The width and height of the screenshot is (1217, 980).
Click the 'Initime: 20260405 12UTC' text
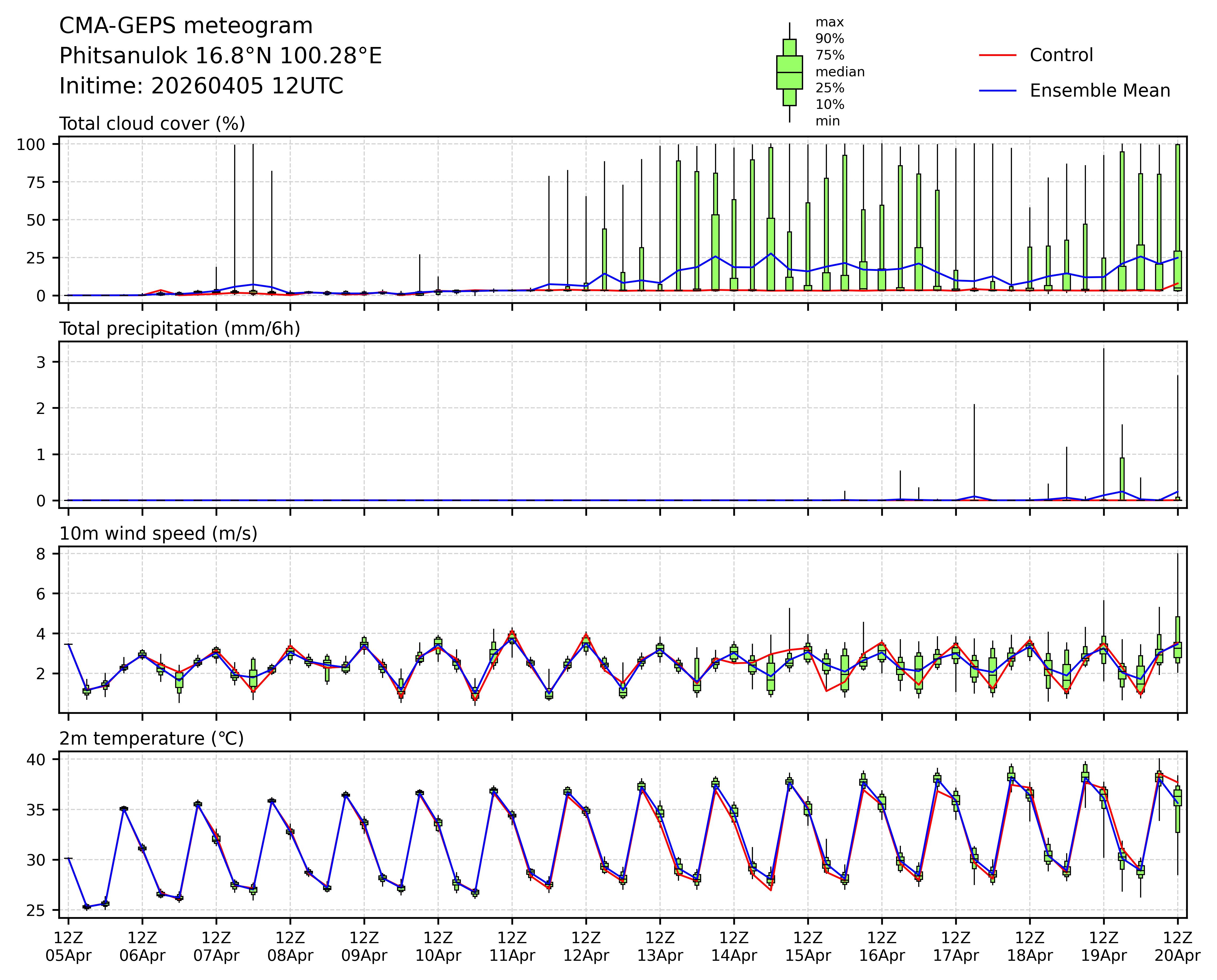201,86
